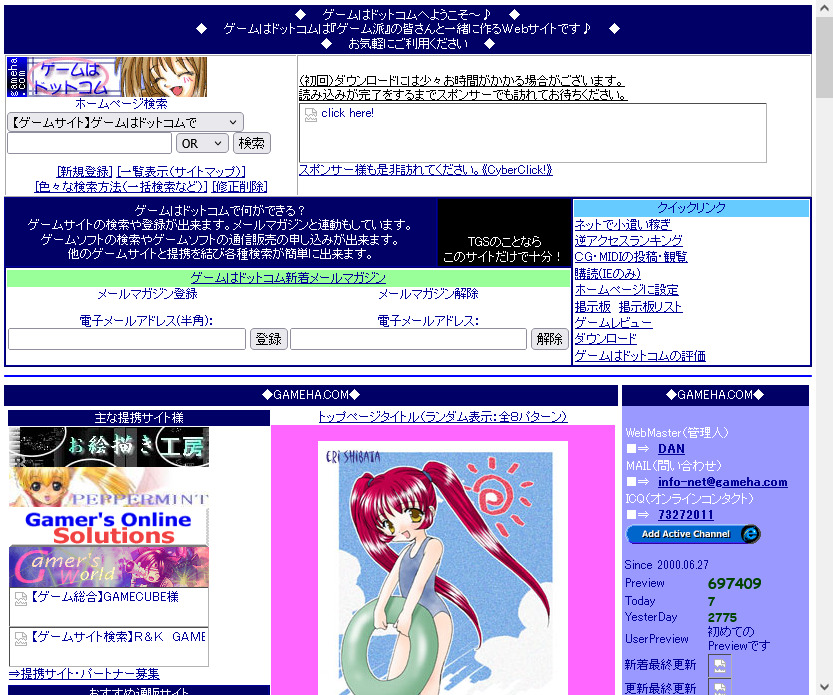The image size is (833, 695).
Task: Click the Gamer's World banner
Action: click(x=109, y=567)
